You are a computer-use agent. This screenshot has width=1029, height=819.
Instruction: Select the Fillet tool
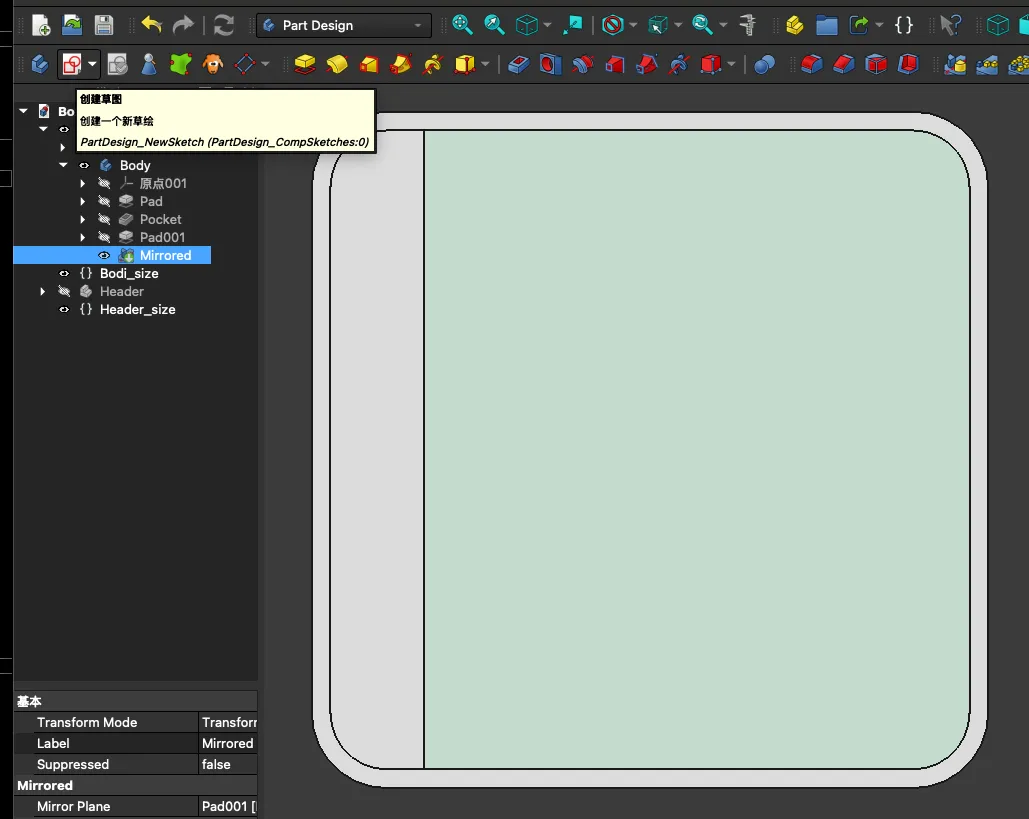[x=812, y=65]
